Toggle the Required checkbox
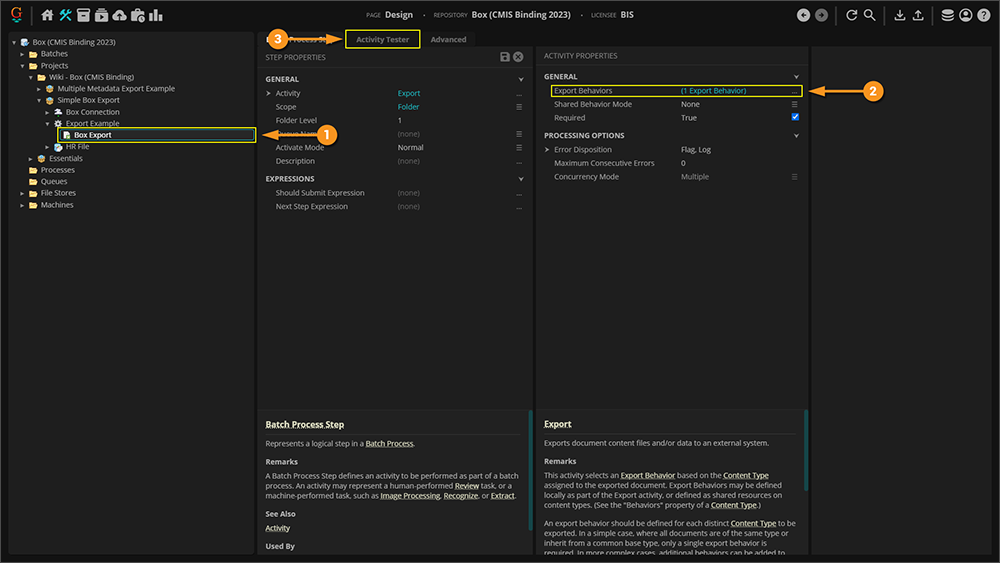The height and width of the screenshot is (563, 1000). (795, 117)
